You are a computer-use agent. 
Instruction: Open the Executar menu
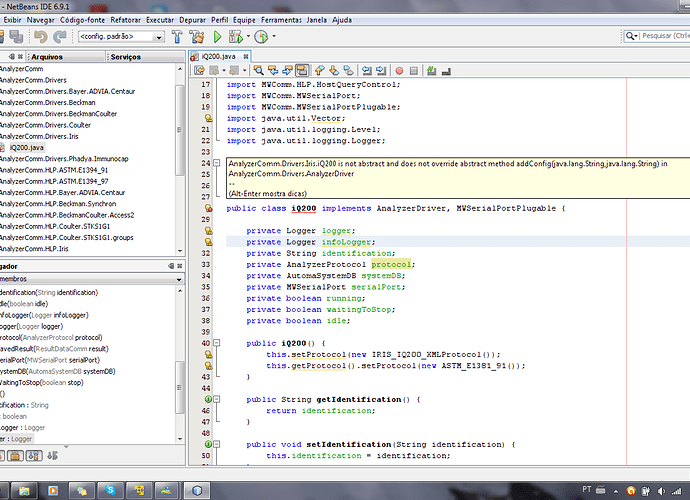tap(160, 20)
